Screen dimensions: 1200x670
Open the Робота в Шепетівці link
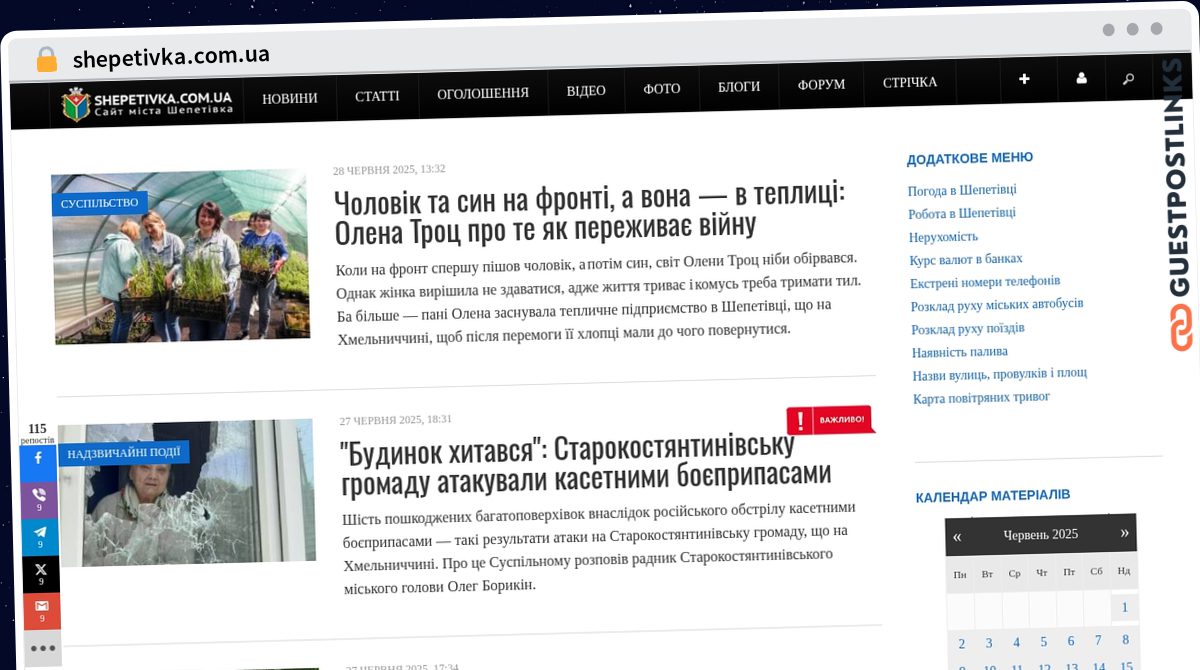(x=962, y=213)
